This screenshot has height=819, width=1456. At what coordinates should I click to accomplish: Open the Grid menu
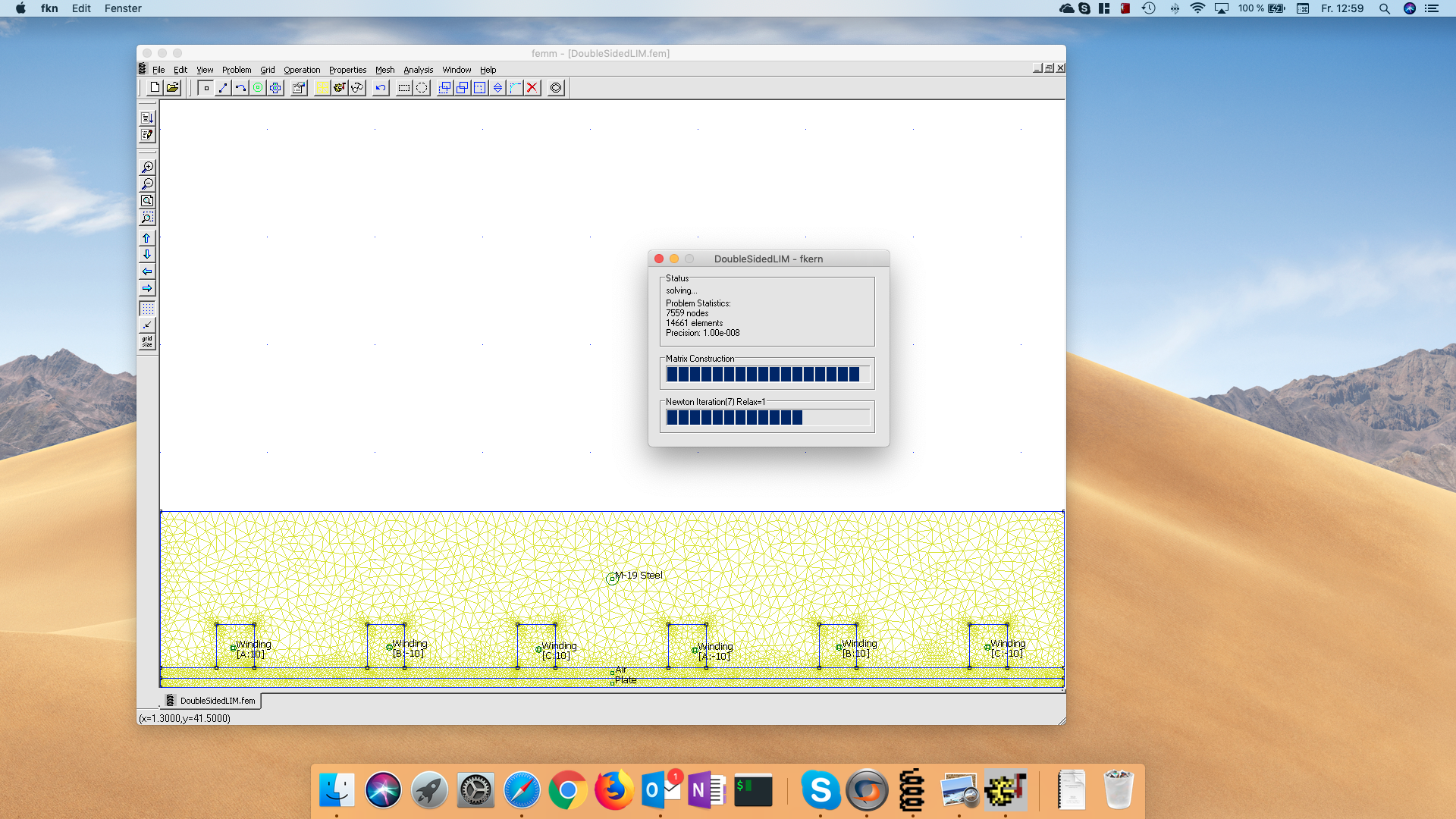click(267, 69)
